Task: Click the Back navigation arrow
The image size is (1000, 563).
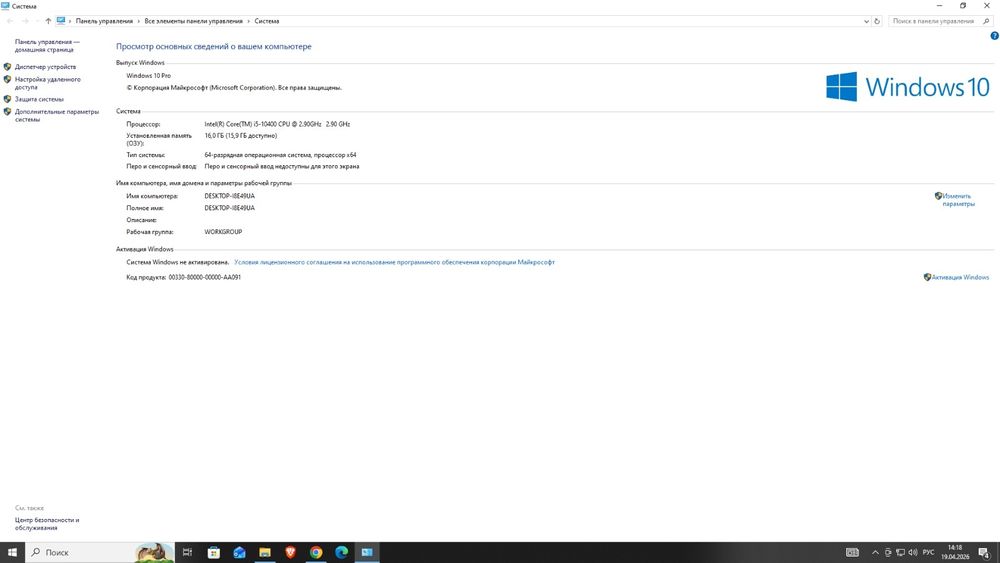Action: [x=10, y=21]
